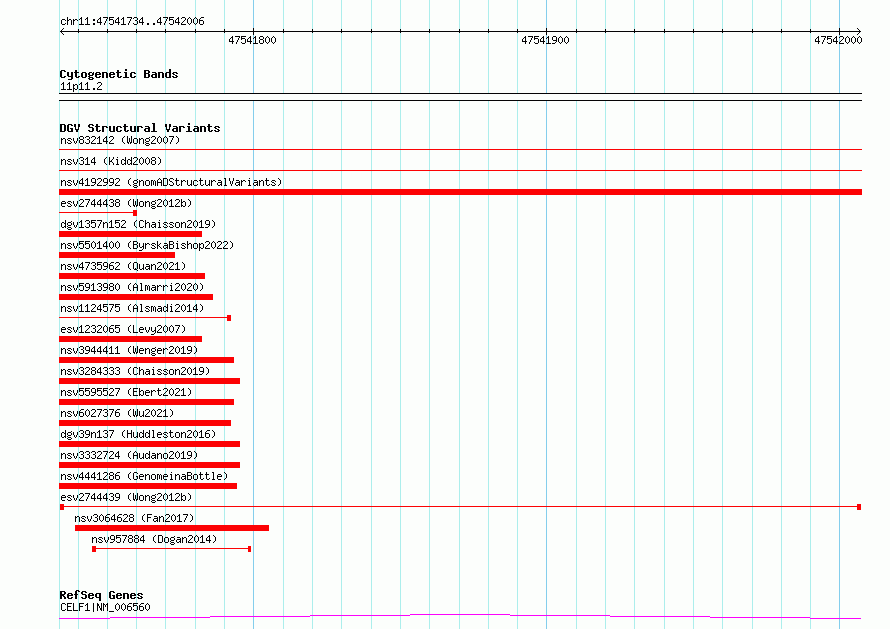Click the 47541900 ruler coordinate
The image size is (890, 629).
coord(545,40)
